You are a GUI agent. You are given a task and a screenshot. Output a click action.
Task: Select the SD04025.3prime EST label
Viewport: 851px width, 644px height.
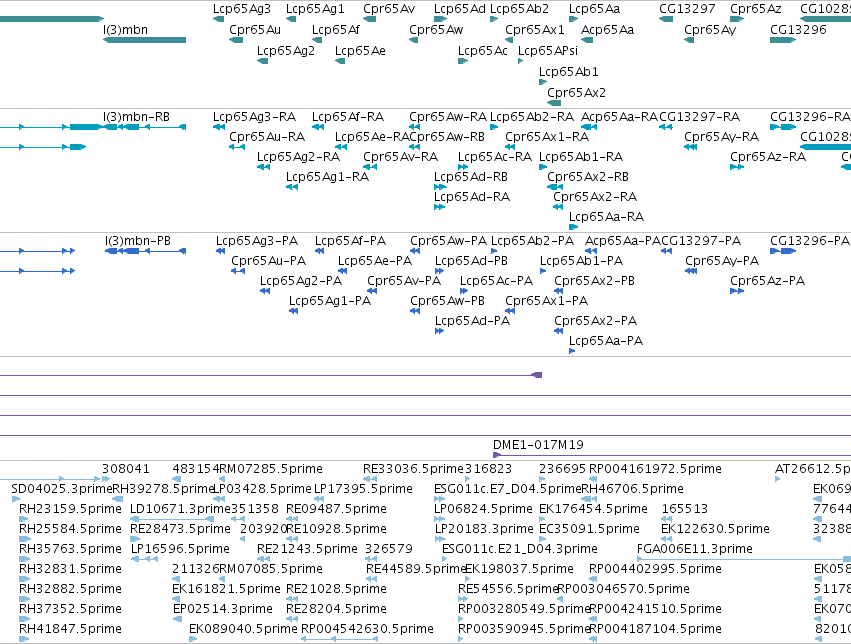point(61,489)
